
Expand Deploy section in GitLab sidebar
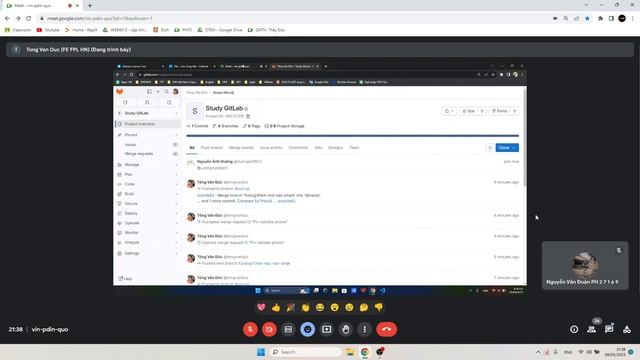pos(148,213)
